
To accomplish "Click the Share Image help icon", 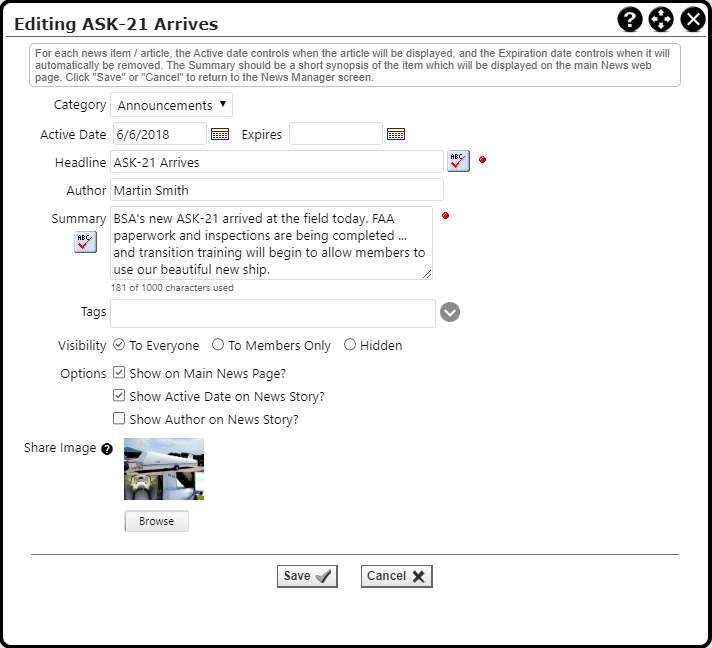I will 107,449.
